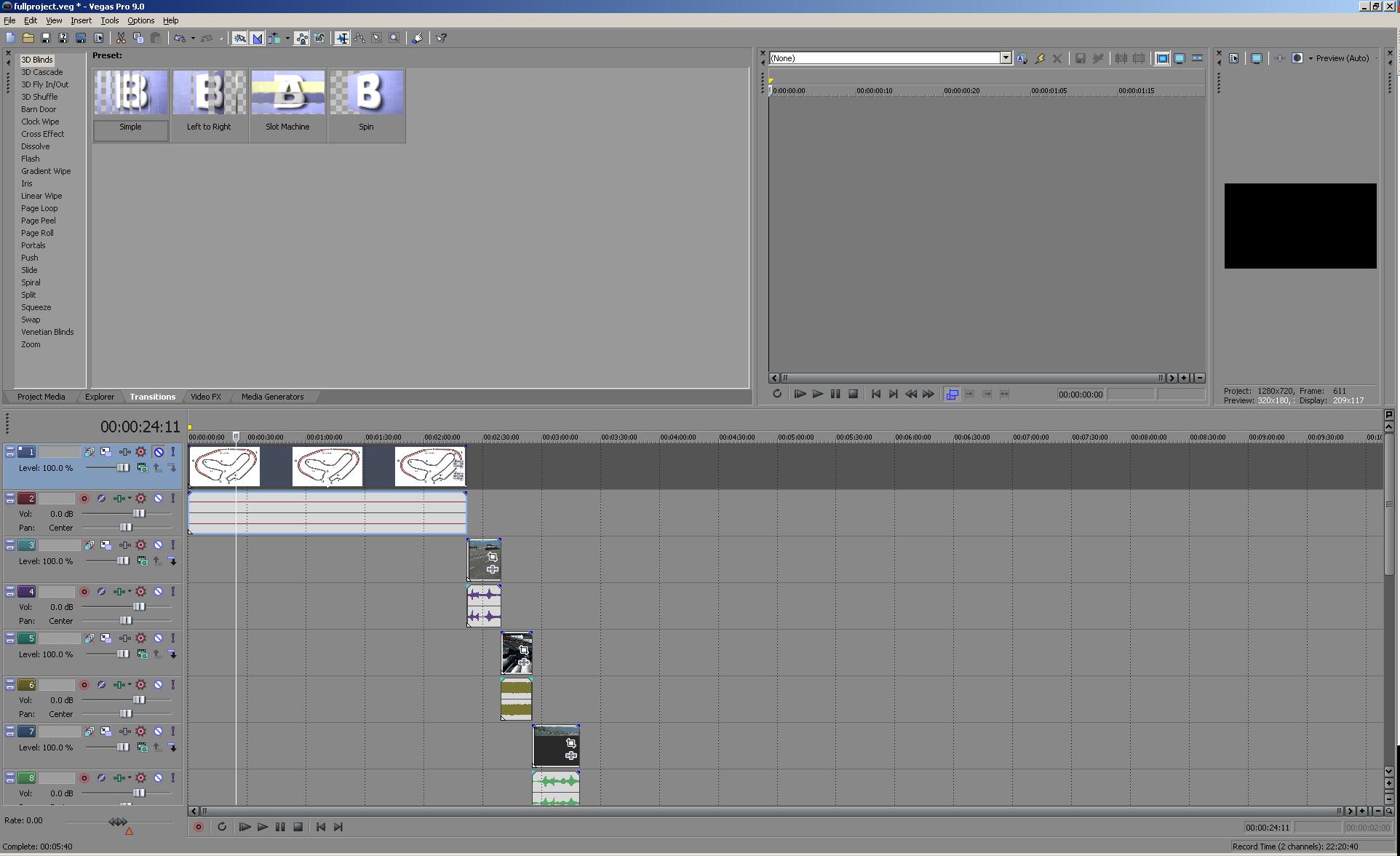Viewport: 1400px width, 856px height.
Task: Select Page Peel transition in list
Action: (x=38, y=221)
